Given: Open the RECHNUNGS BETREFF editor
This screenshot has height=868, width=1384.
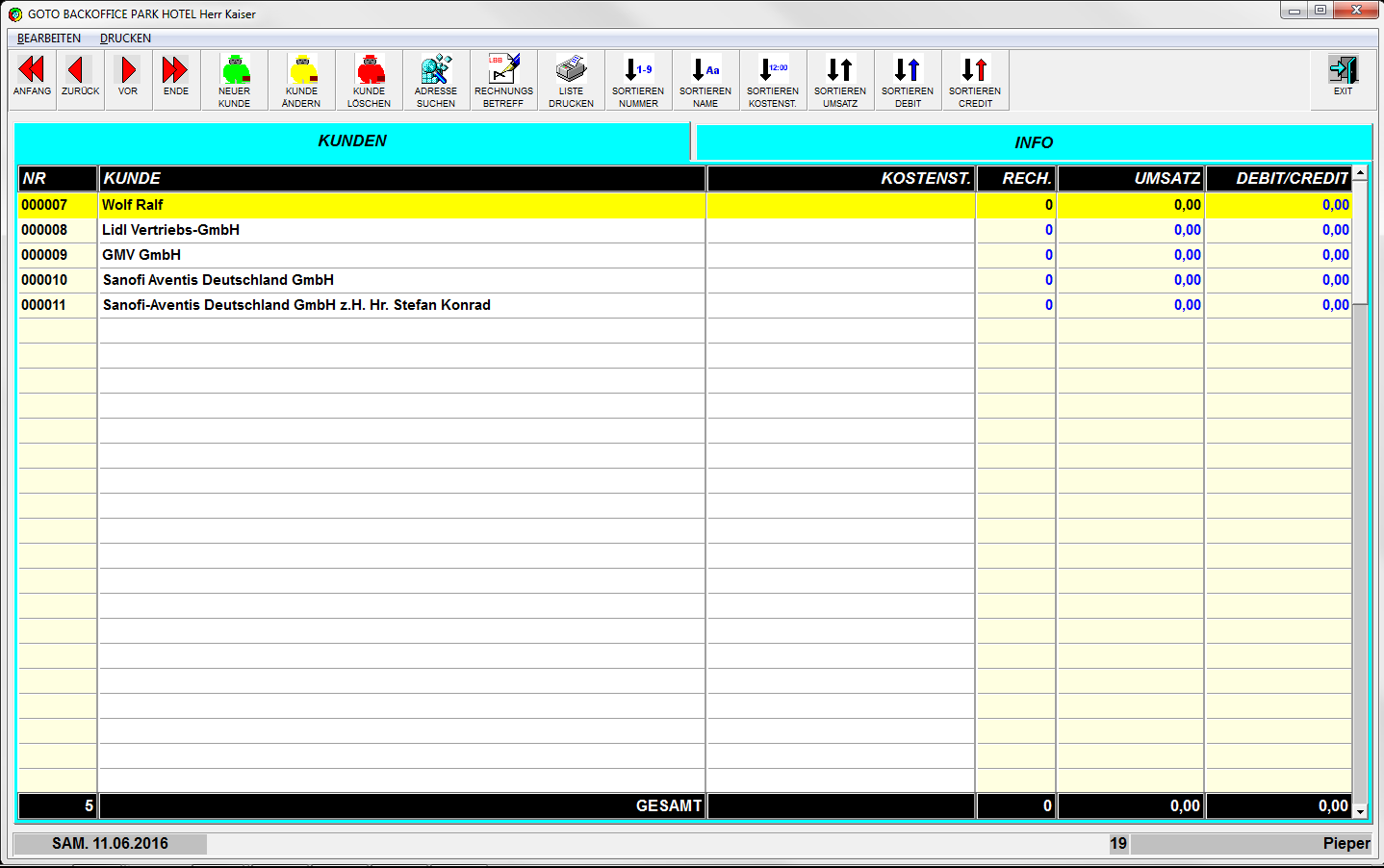Looking at the screenshot, I should click(x=503, y=80).
